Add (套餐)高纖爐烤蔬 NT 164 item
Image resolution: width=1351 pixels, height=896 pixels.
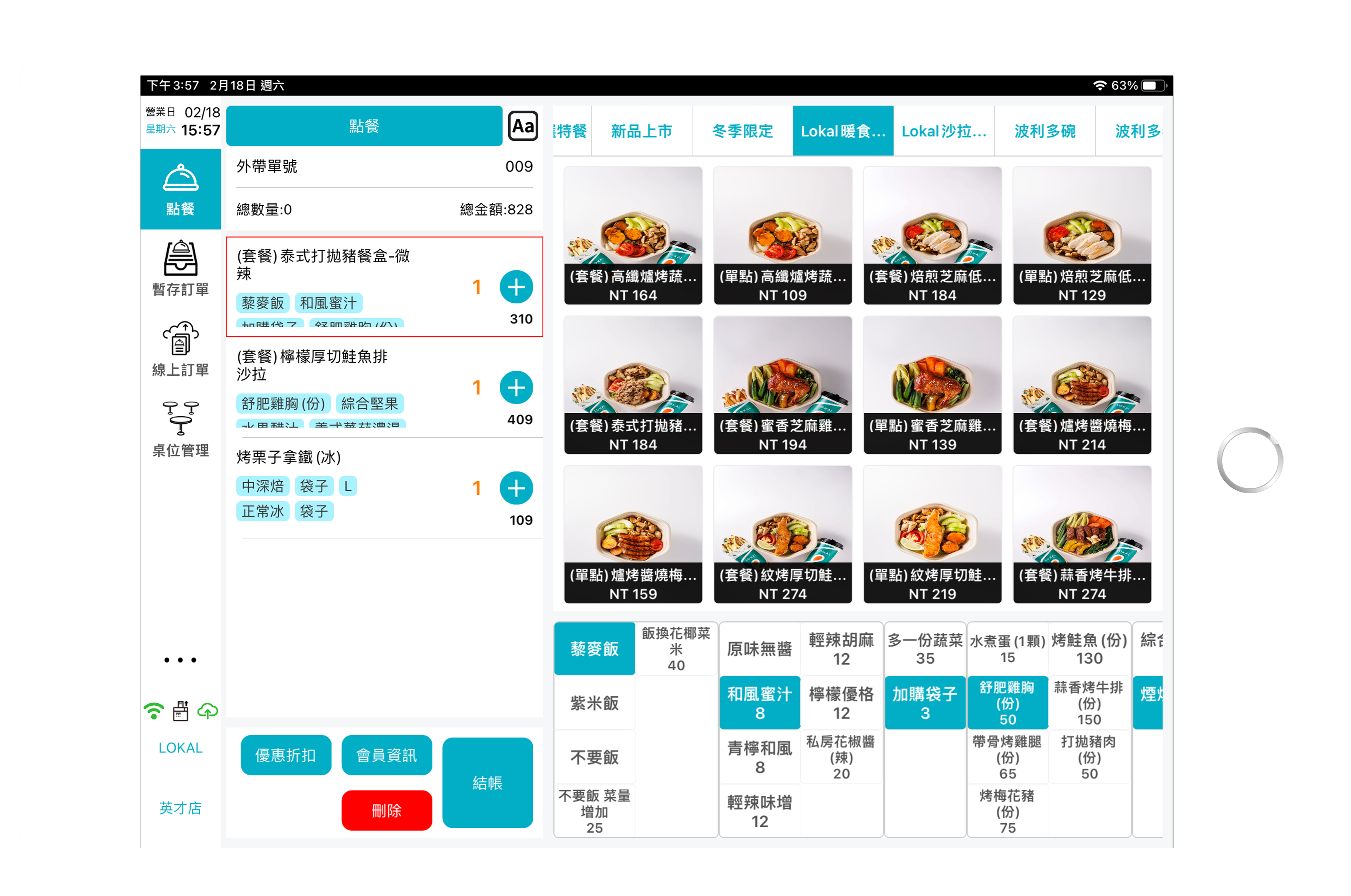click(633, 235)
